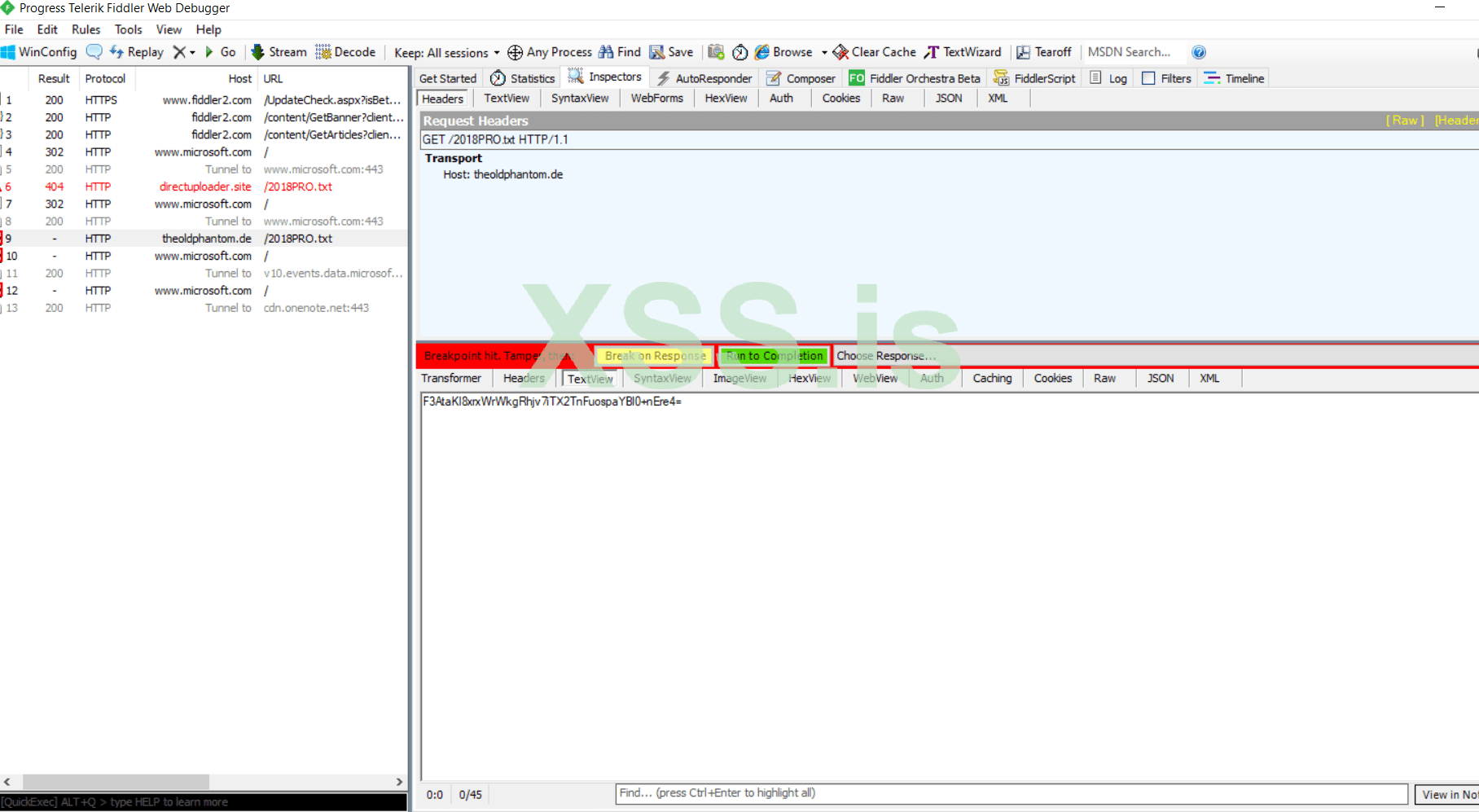Open the Choose Response dropdown
Screen dimensions: 1479x812
point(886,356)
